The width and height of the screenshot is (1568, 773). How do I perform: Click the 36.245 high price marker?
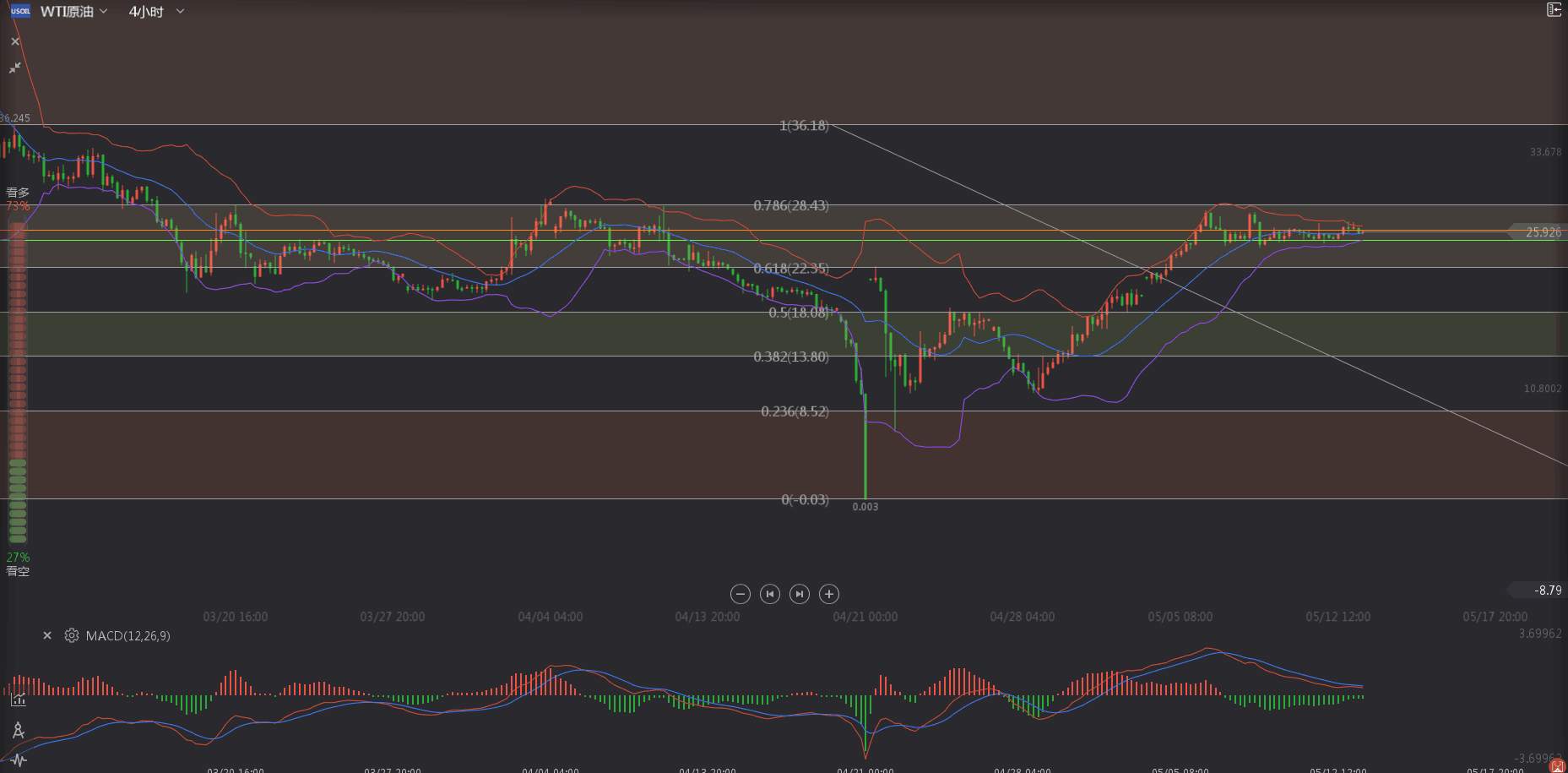[x=15, y=118]
